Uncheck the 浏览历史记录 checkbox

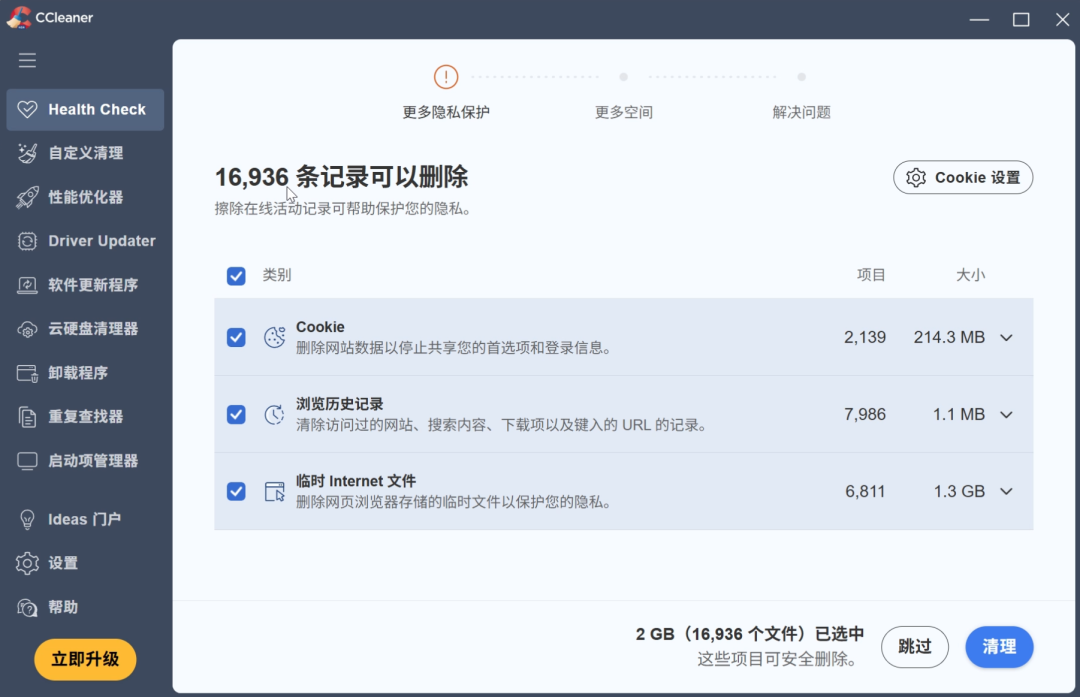click(x=236, y=414)
